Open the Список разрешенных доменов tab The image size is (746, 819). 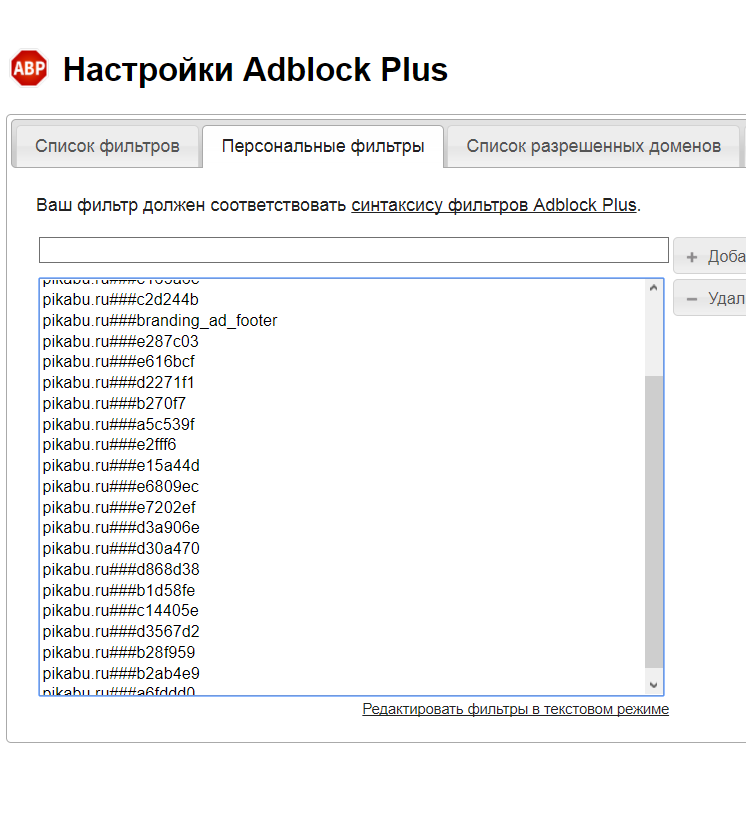pyautogui.click(x=593, y=146)
